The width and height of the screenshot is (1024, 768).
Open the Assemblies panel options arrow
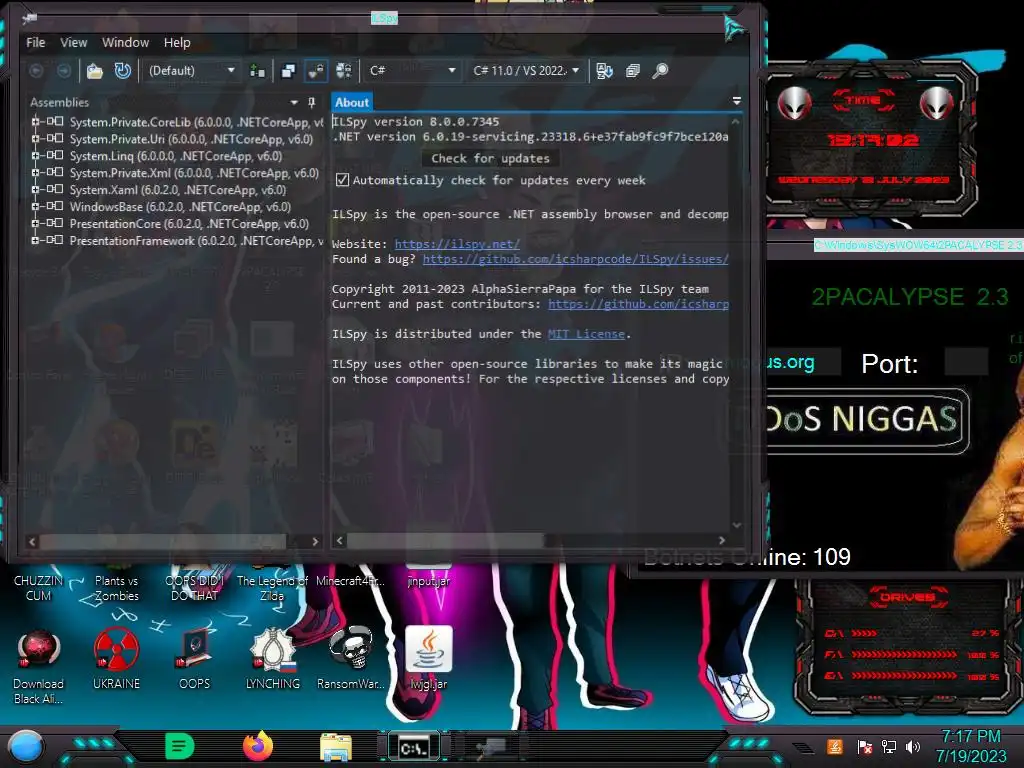coord(294,103)
